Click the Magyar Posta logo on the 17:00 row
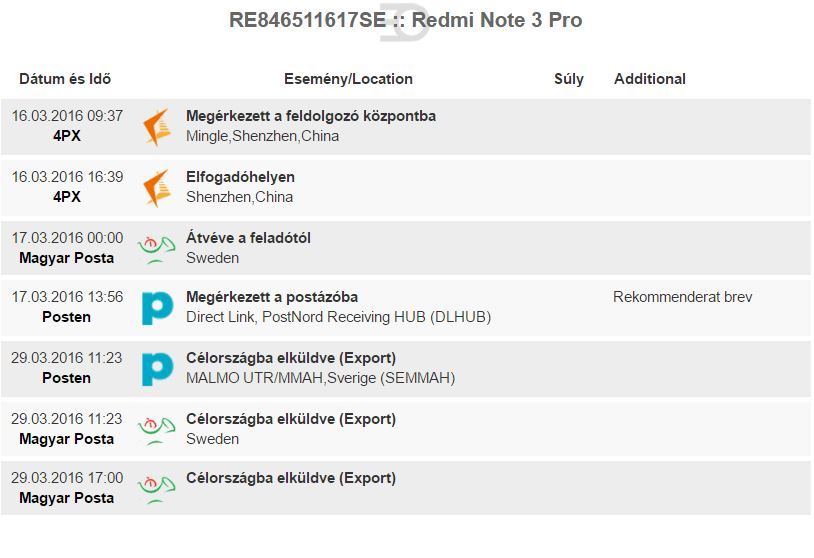 156,490
